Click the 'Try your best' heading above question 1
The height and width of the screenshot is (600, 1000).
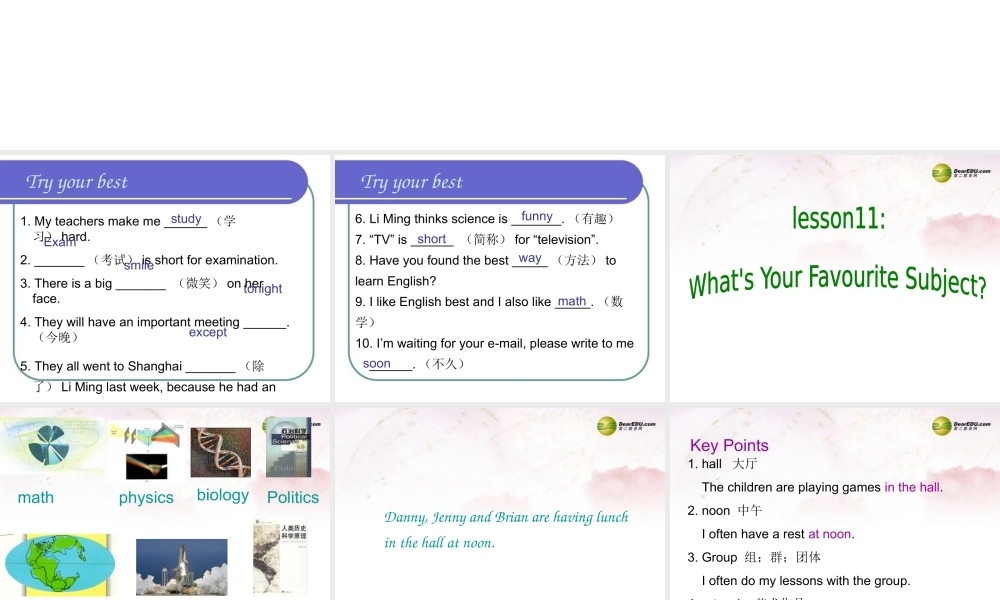pyautogui.click(x=77, y=182)
